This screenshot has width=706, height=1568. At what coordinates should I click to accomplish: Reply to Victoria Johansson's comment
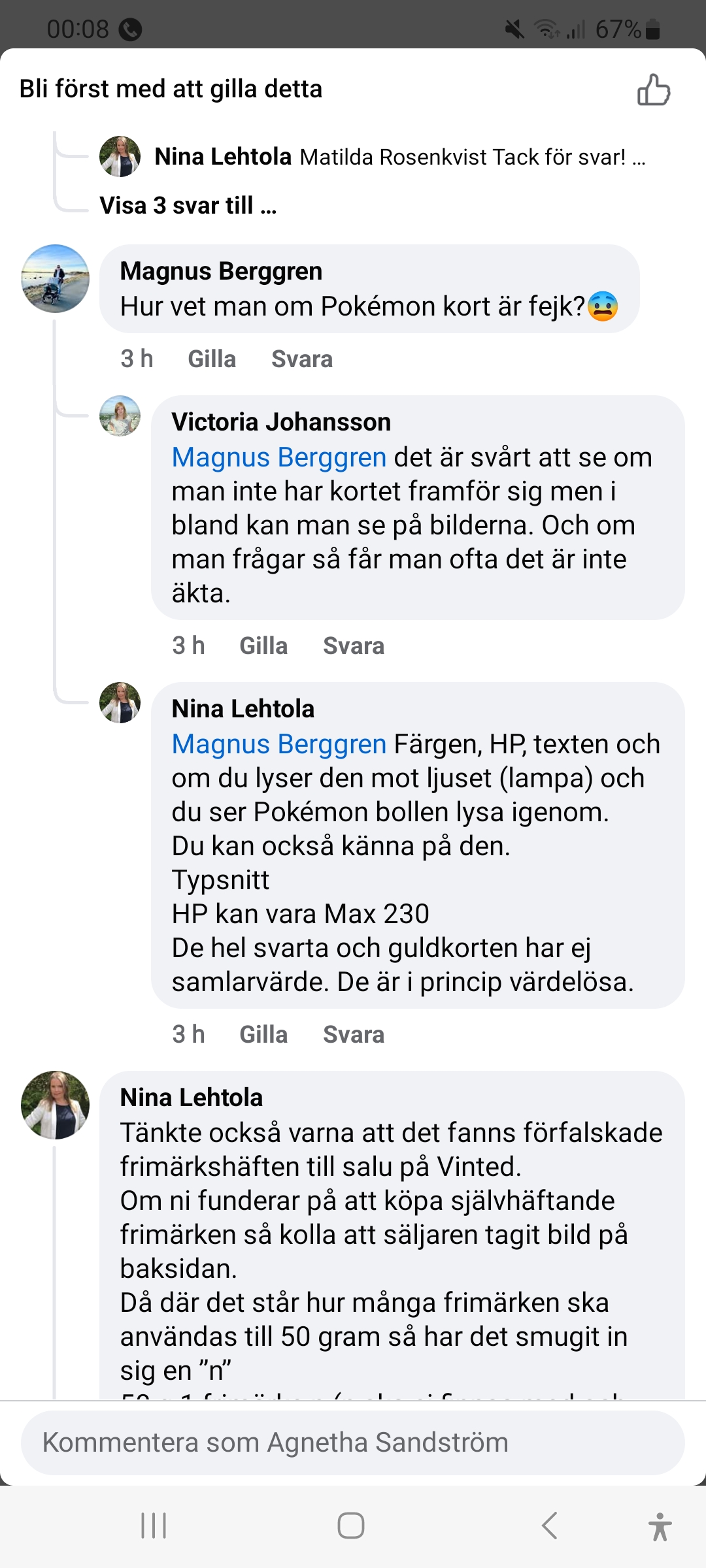click(x=353, y=646)
